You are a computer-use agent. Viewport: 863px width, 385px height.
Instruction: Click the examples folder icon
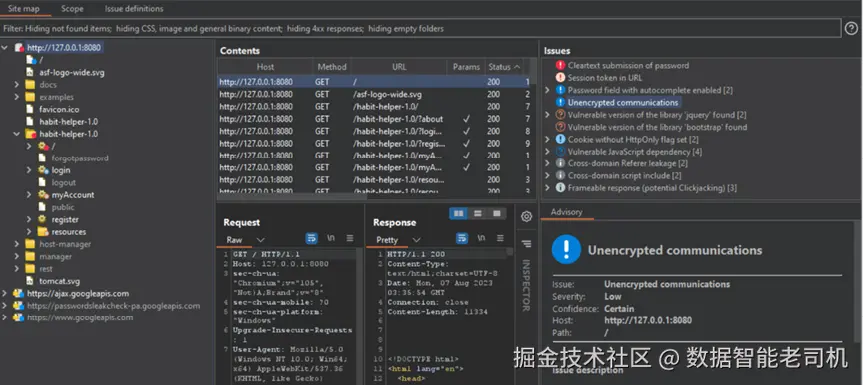30,97
